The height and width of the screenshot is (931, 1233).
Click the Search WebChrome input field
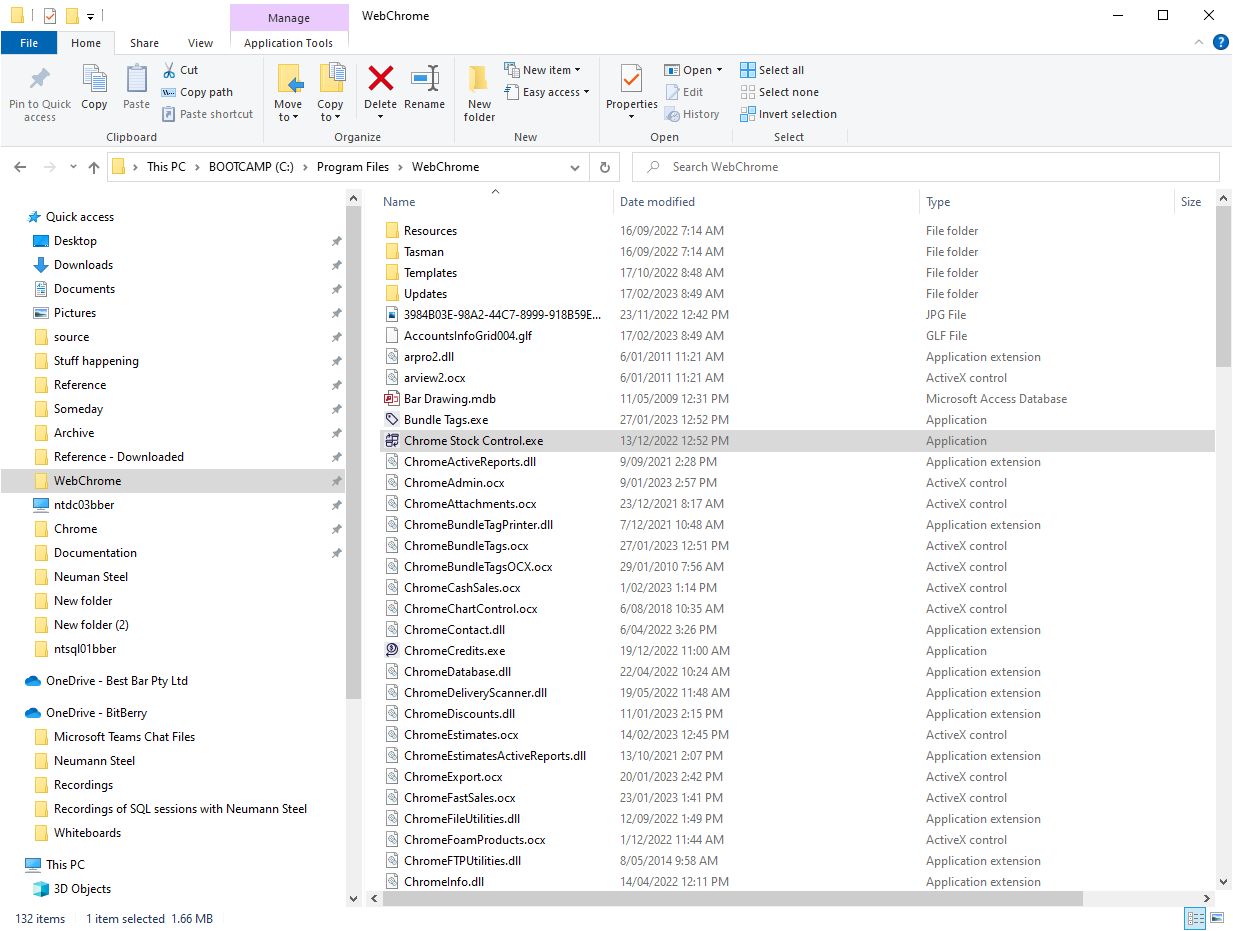(926, 167)
